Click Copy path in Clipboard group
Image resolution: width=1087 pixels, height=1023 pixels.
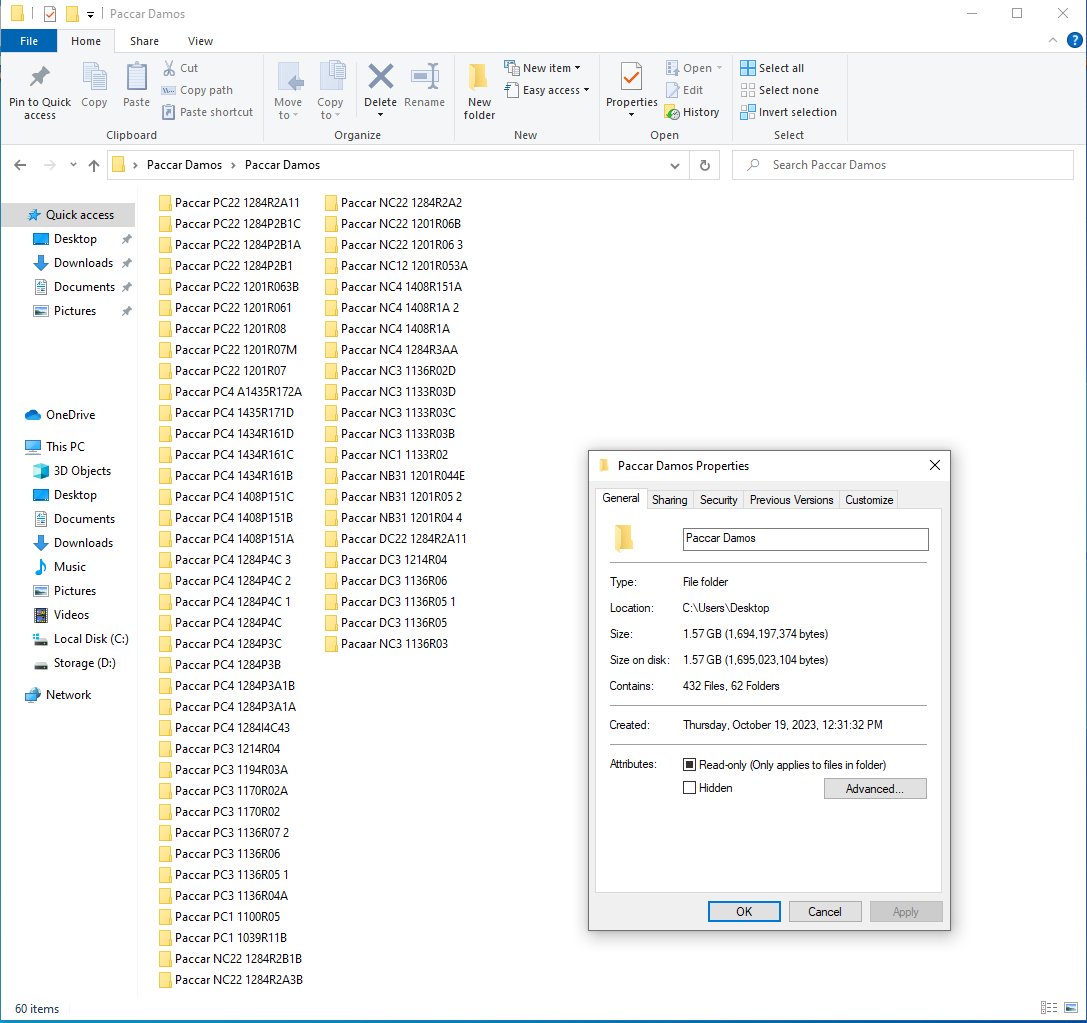198,90
